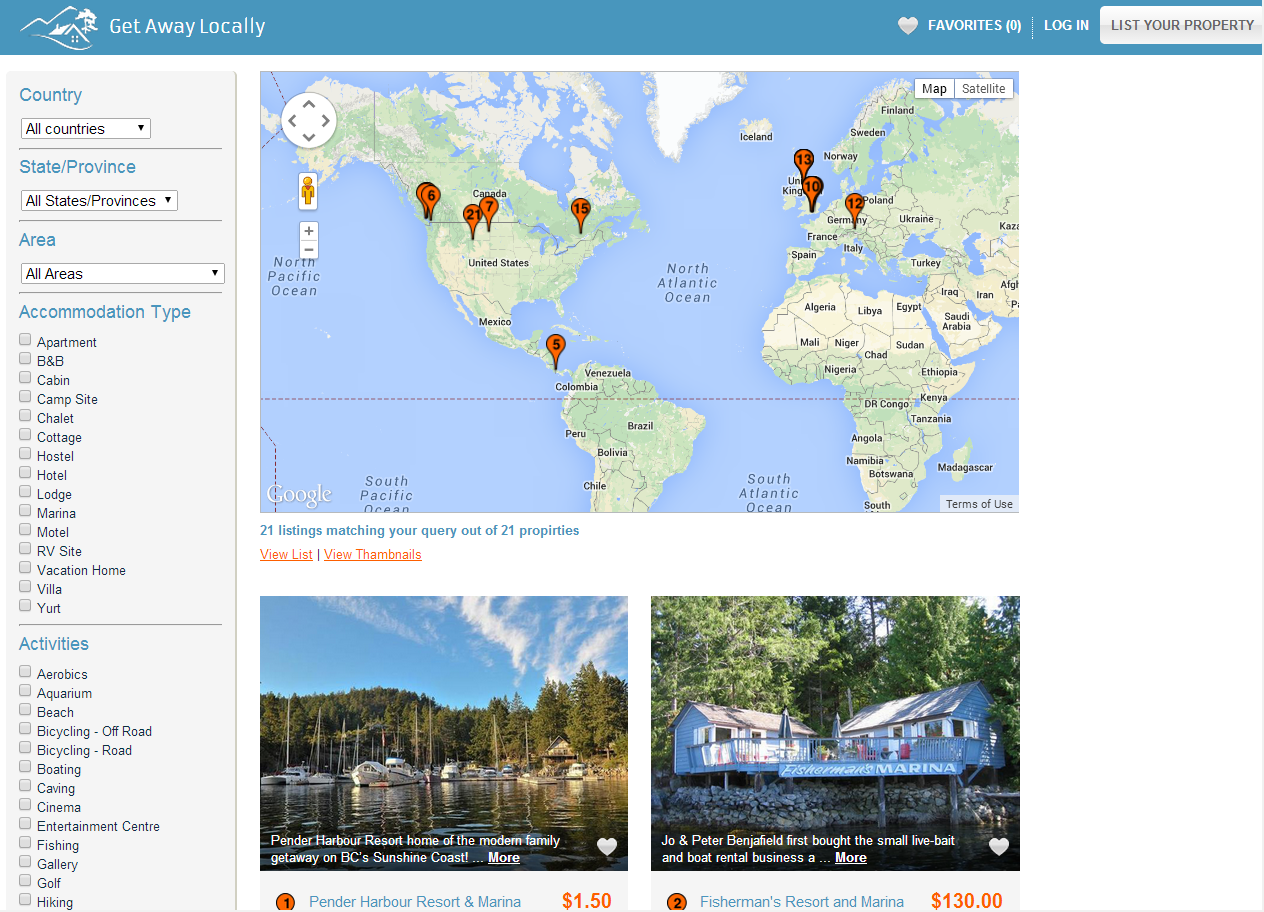Screen dimensions: 1264x912
Task: Open FAVORITES via the header heart icon
Action: (908, 25)
